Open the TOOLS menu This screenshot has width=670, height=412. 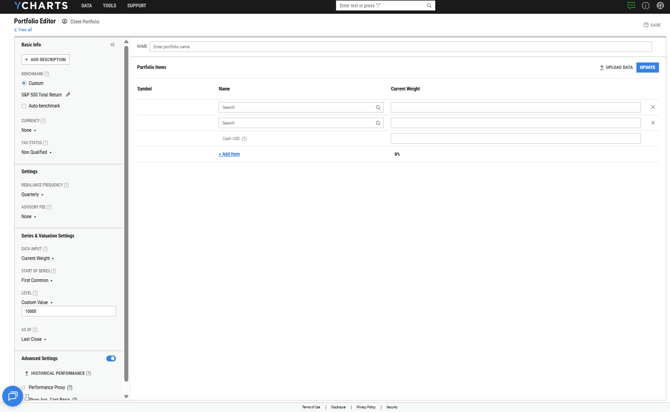coord(109,6)
